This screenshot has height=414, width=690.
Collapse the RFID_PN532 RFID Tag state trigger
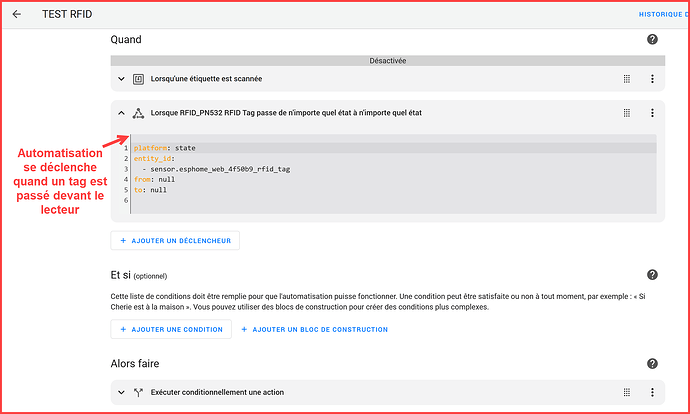pyautogui.click(x=121, y=113)
